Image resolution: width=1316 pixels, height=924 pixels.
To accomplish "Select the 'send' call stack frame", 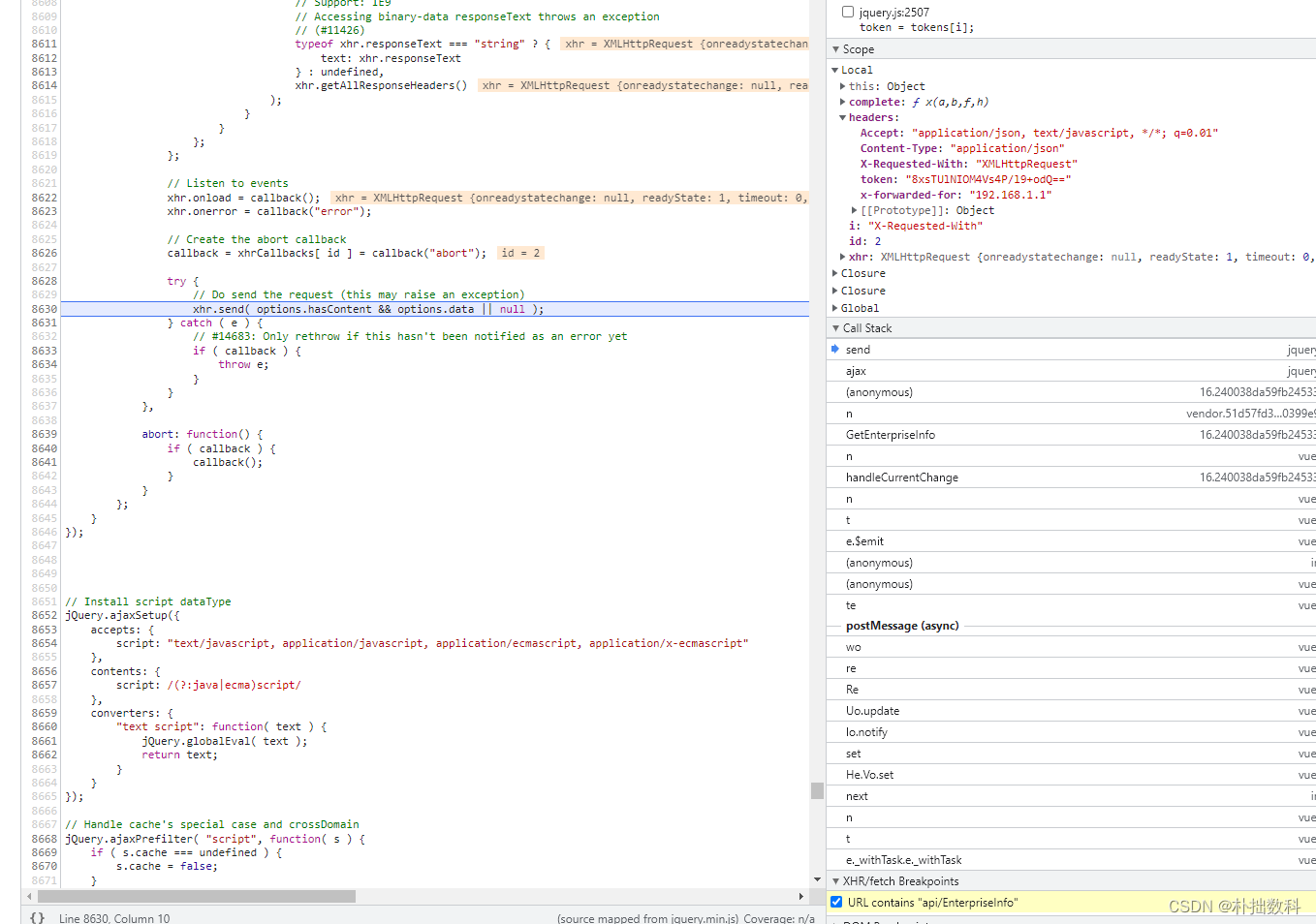I will pyautogui.click(x=1071, y=350).
